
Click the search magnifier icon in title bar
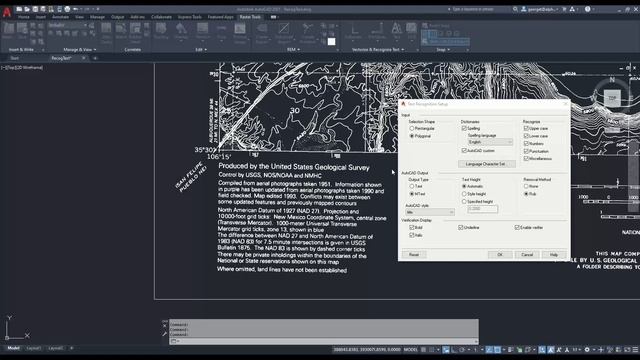click(516, 9)
